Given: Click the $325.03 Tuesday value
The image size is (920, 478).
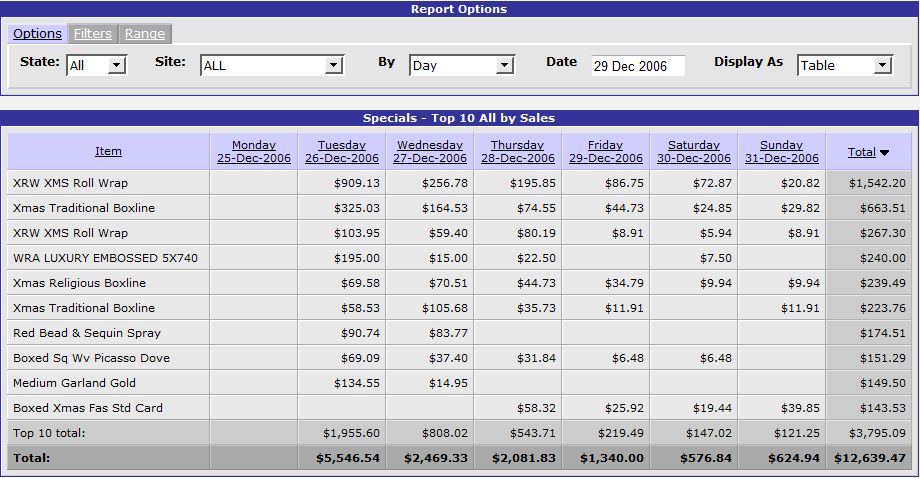Looking at the screenshot, I should coord(357,208).
